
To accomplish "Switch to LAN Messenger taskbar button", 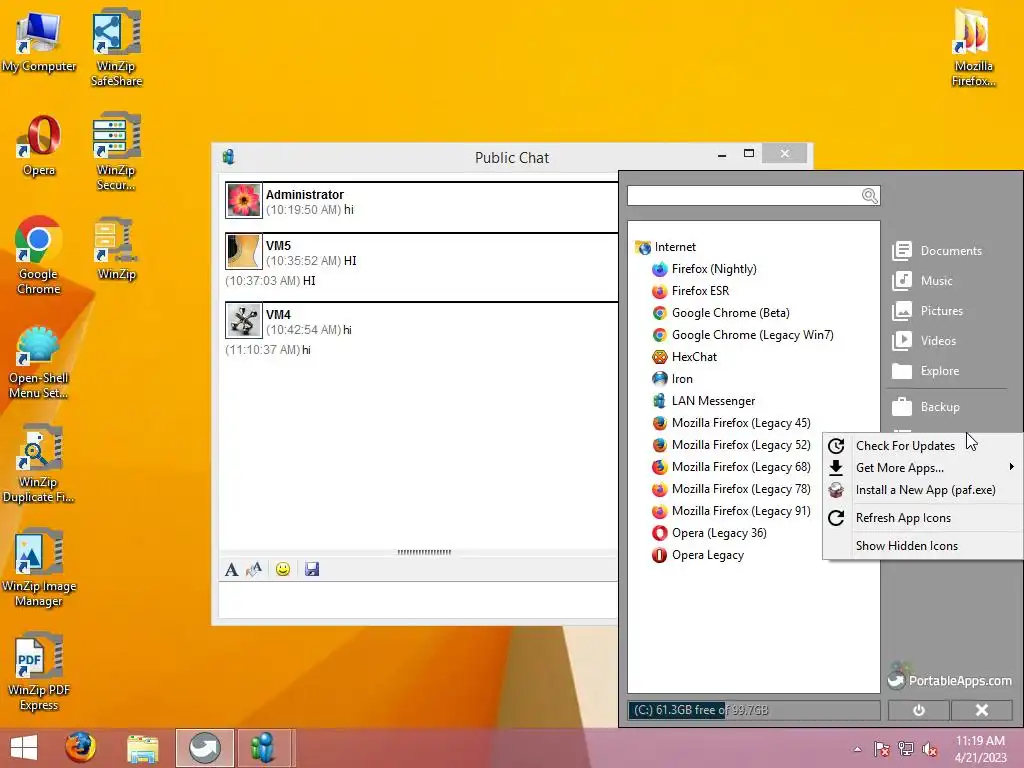I will tap(263, 748).
